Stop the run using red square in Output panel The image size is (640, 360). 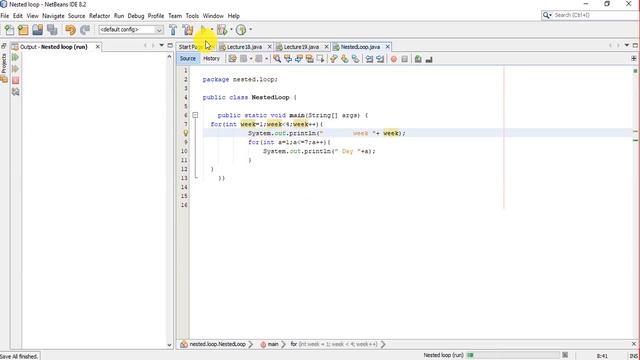click(16, 80)
